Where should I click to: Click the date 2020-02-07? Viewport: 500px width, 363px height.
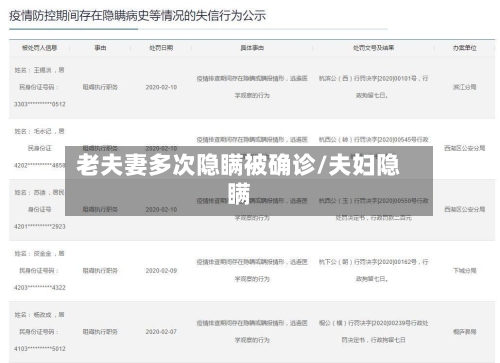161,332
